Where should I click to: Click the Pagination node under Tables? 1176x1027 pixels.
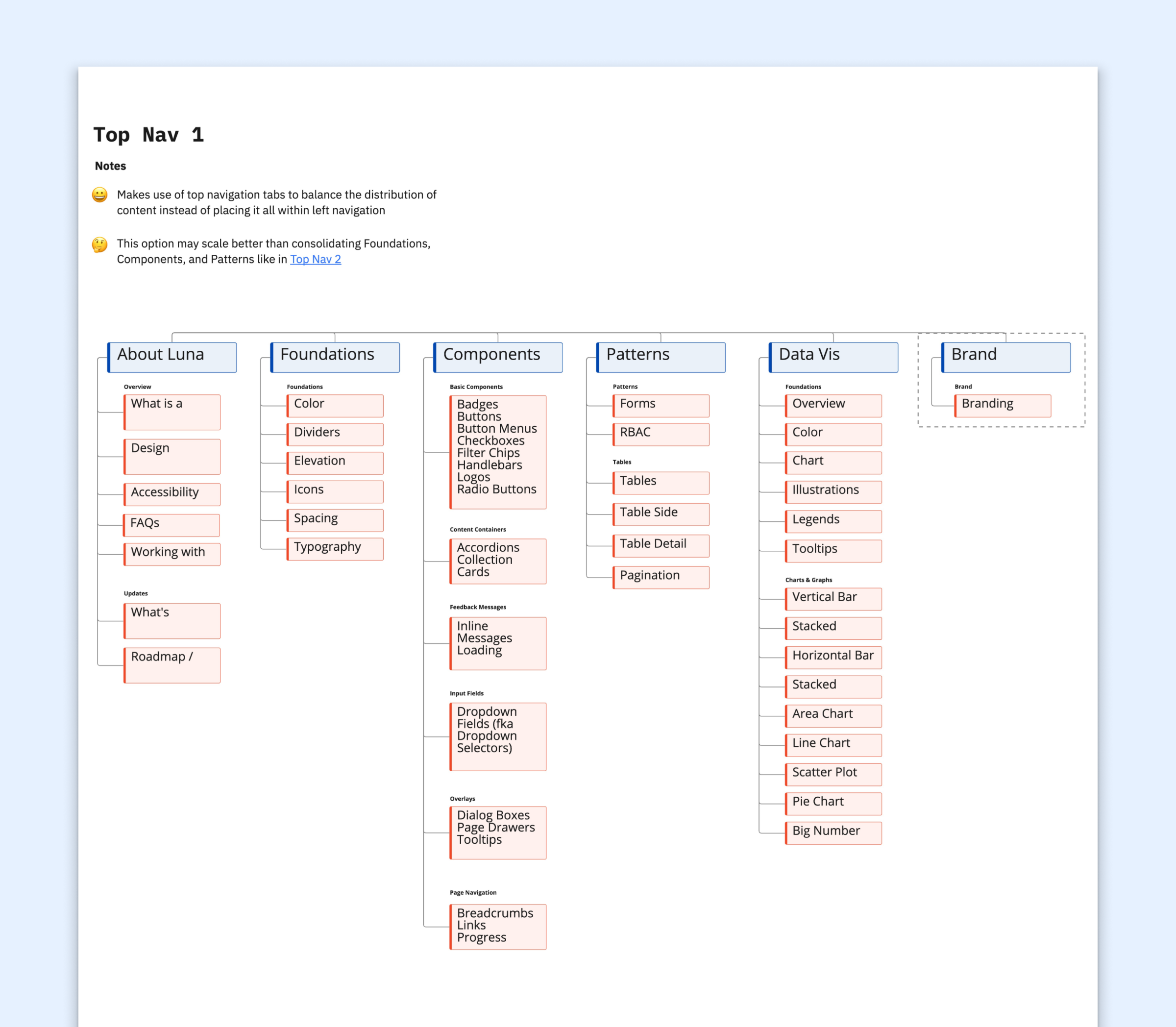(x=661, y=577)
